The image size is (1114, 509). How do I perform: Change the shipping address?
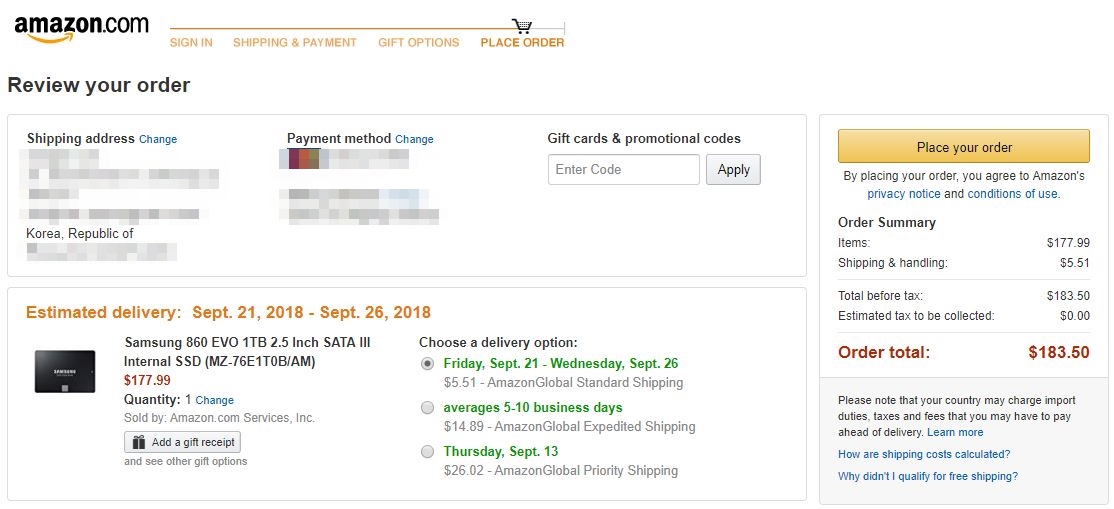click(x=158, y=140)
